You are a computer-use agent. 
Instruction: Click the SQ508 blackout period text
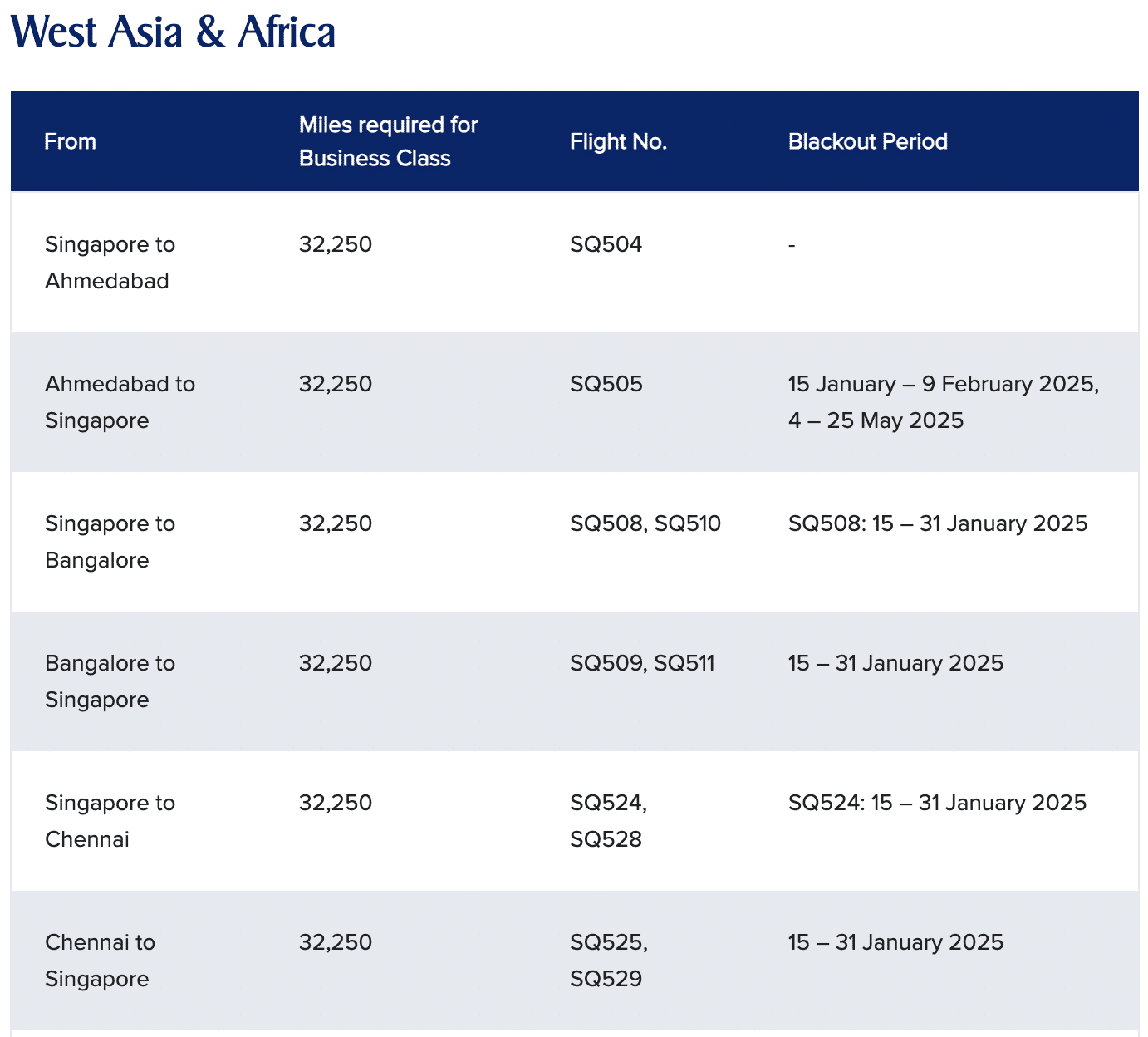coord(937,523)
